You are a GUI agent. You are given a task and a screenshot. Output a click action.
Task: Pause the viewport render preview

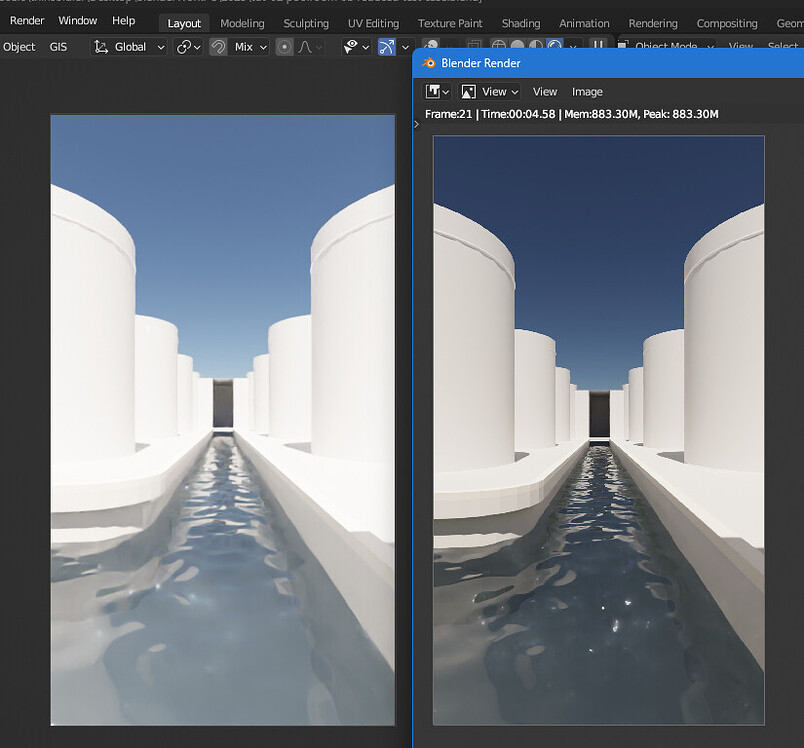(598, 44)
